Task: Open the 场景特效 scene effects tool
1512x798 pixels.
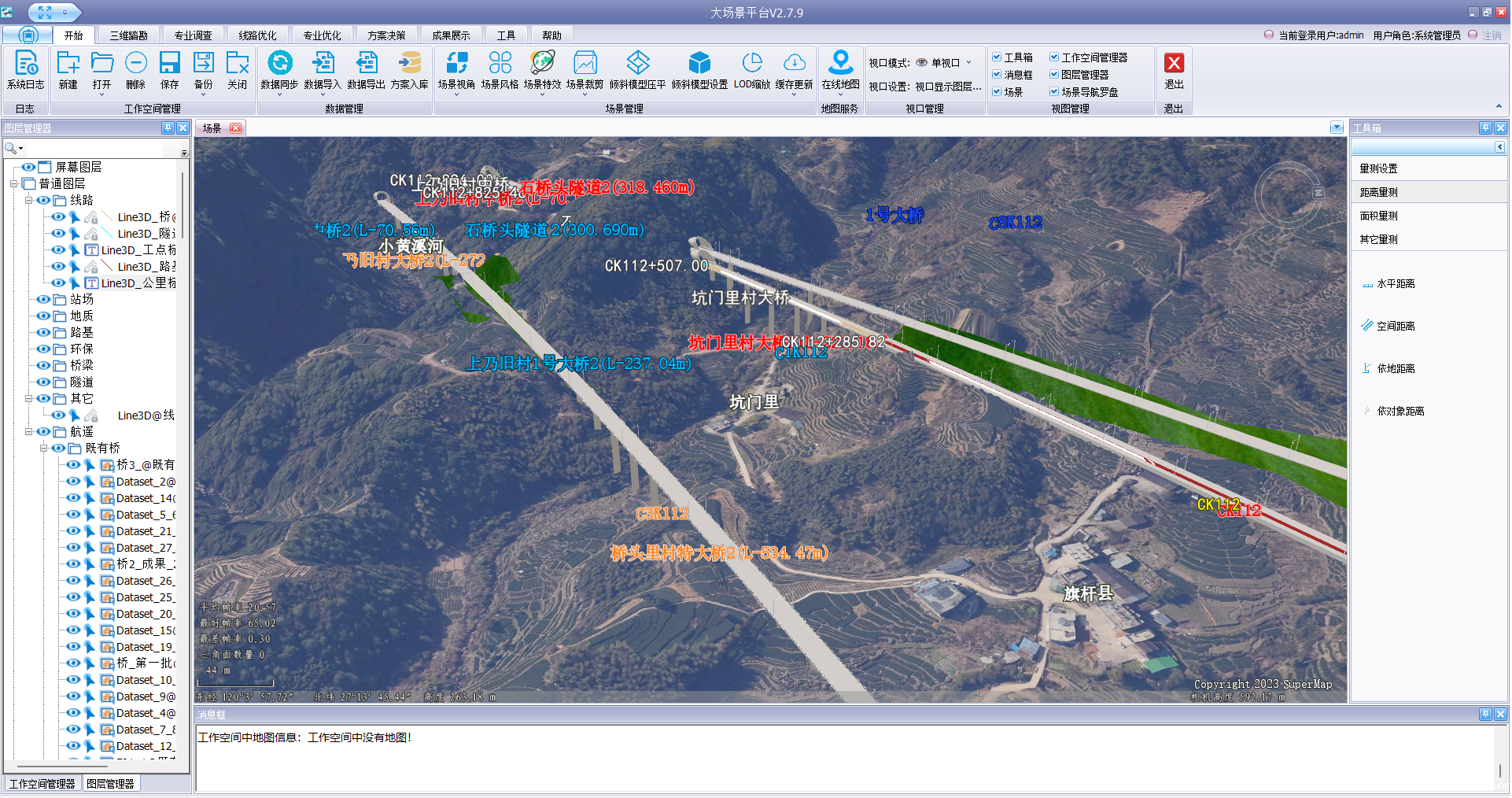Action: click(542, 69)
